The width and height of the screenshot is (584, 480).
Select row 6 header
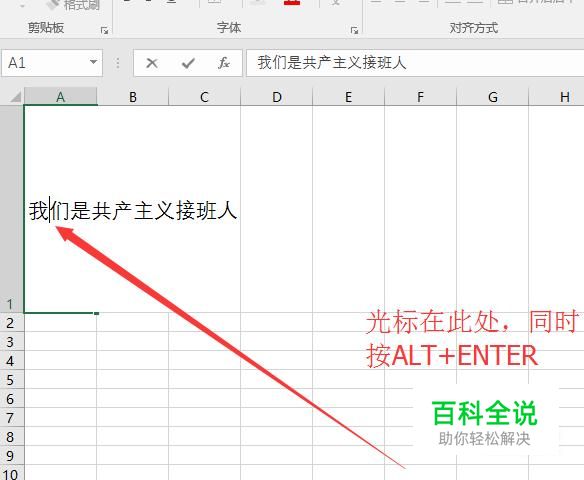(x=12, y=398)
